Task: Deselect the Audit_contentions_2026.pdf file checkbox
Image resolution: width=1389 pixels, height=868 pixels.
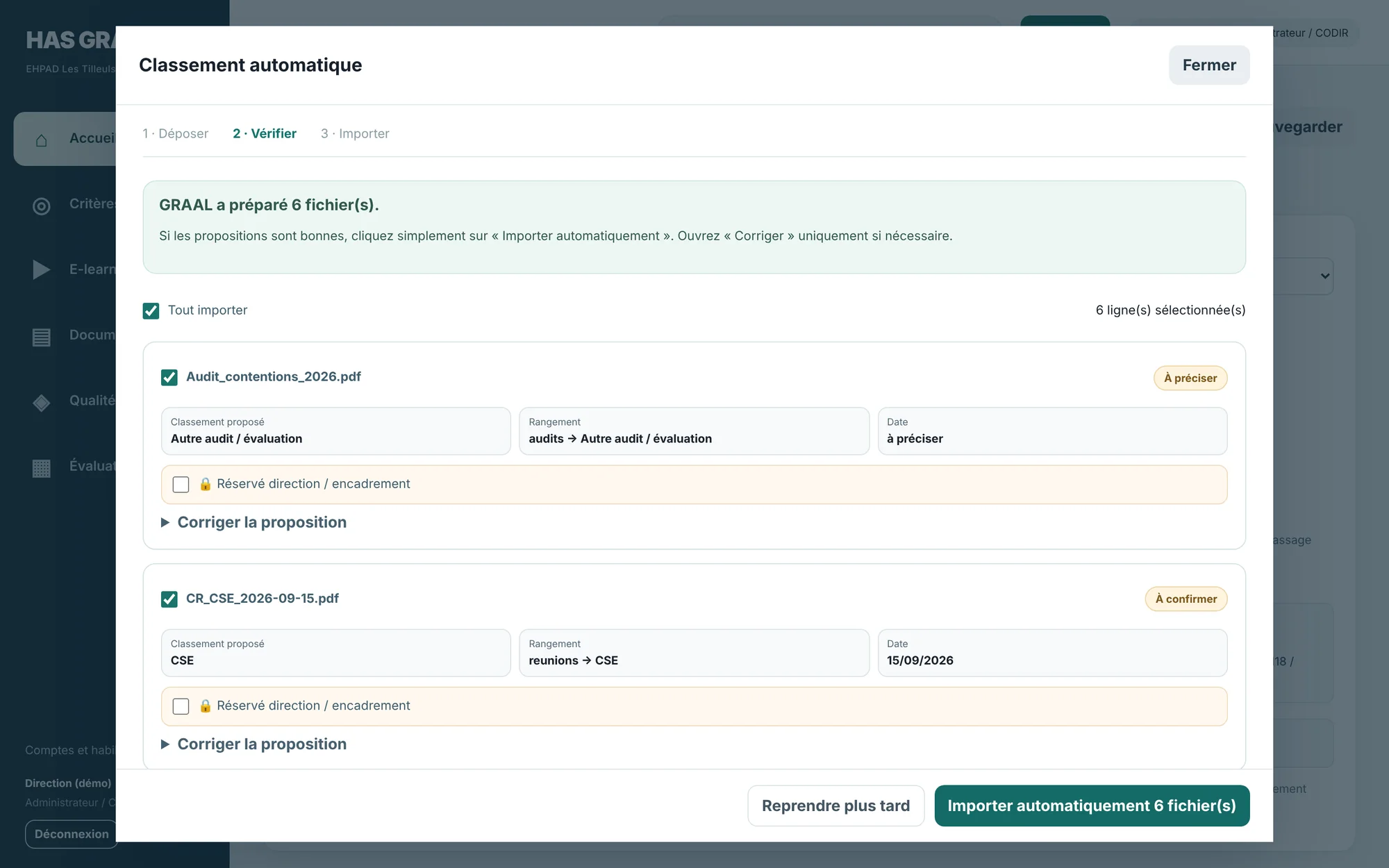Action: [169, 377]
